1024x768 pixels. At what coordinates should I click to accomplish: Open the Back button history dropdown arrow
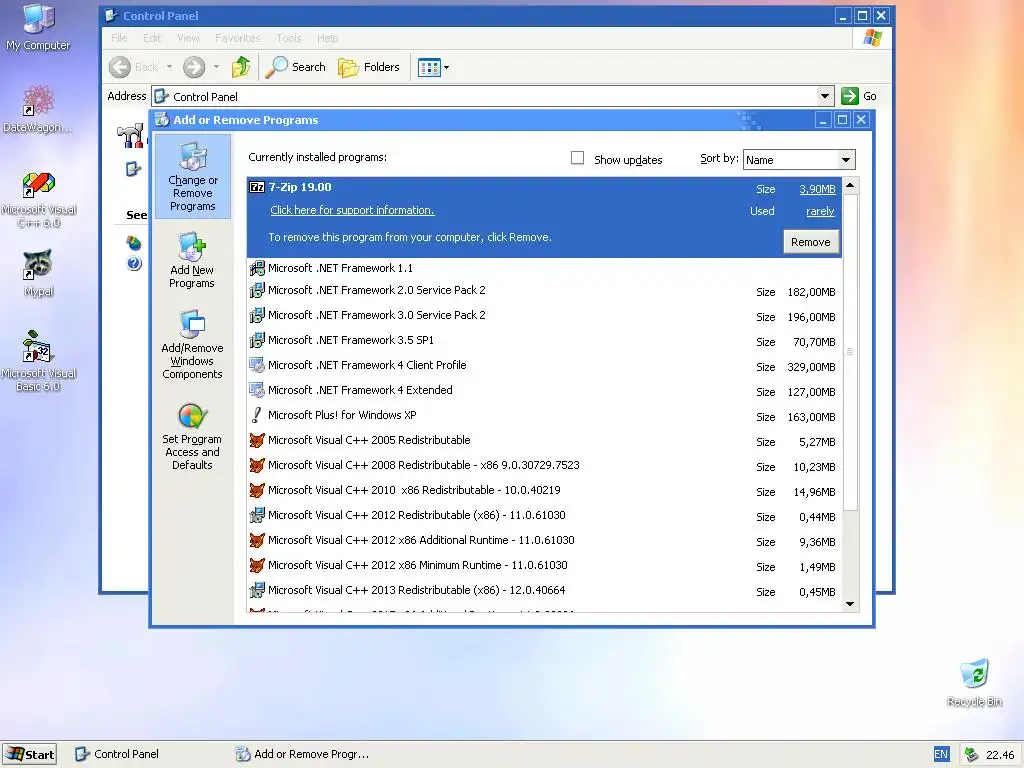[169, 67]
